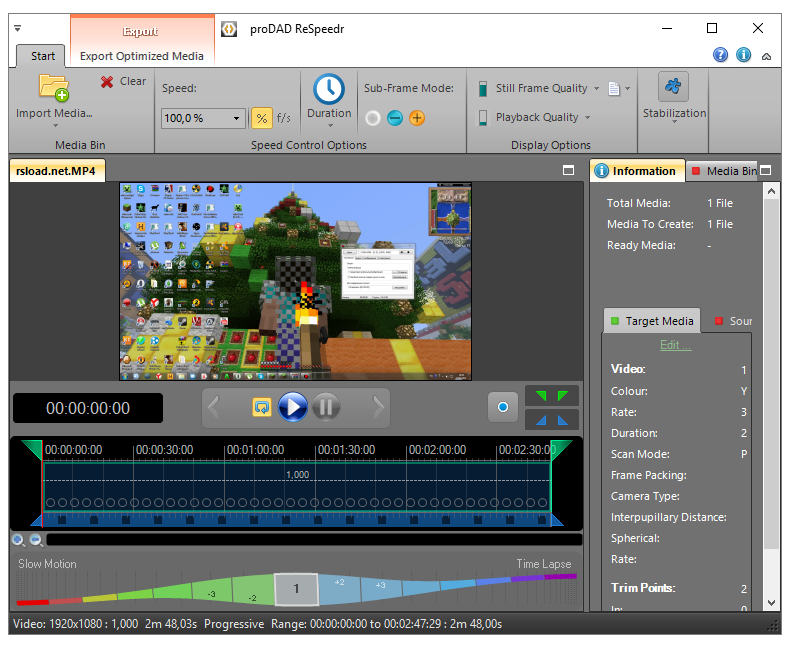Click the green out-point timeline marker
Viewport: 796px width, 651px height.
[x=561, y=450]
